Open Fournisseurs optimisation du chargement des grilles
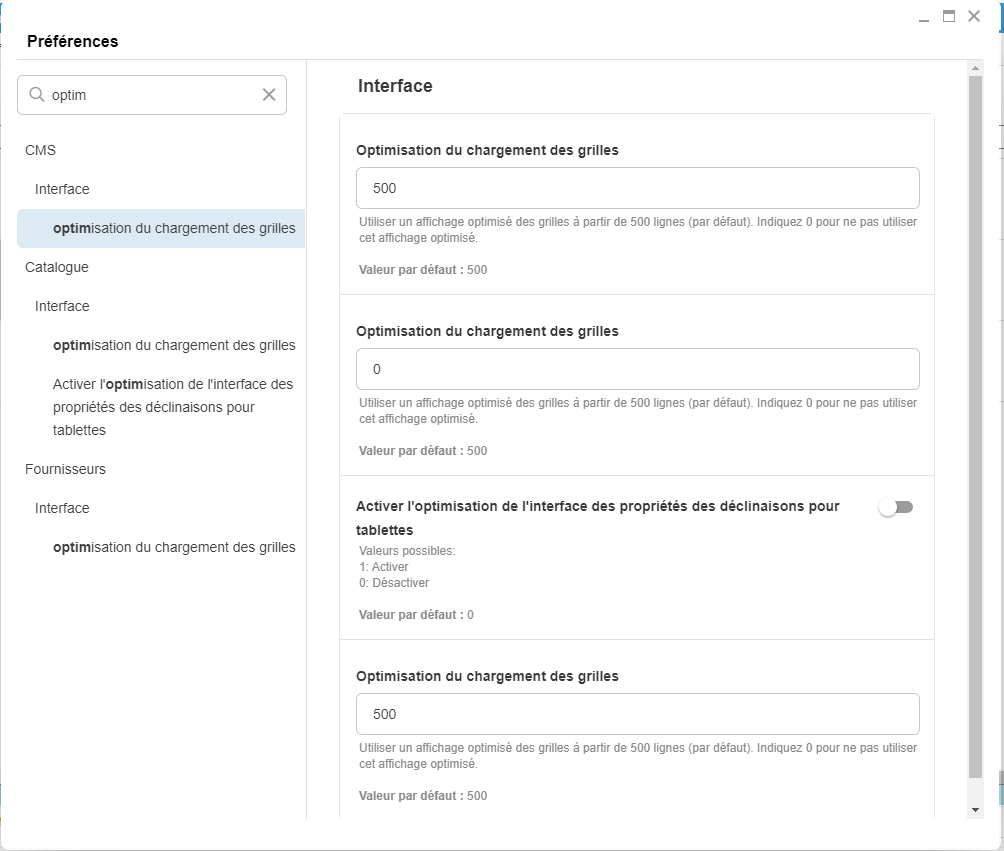This screenshot has width=1004, height=851. [174, 547]
